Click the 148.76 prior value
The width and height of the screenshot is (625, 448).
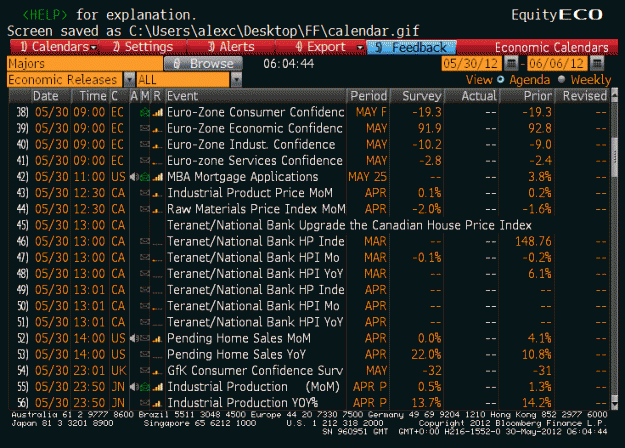[533, 242]
